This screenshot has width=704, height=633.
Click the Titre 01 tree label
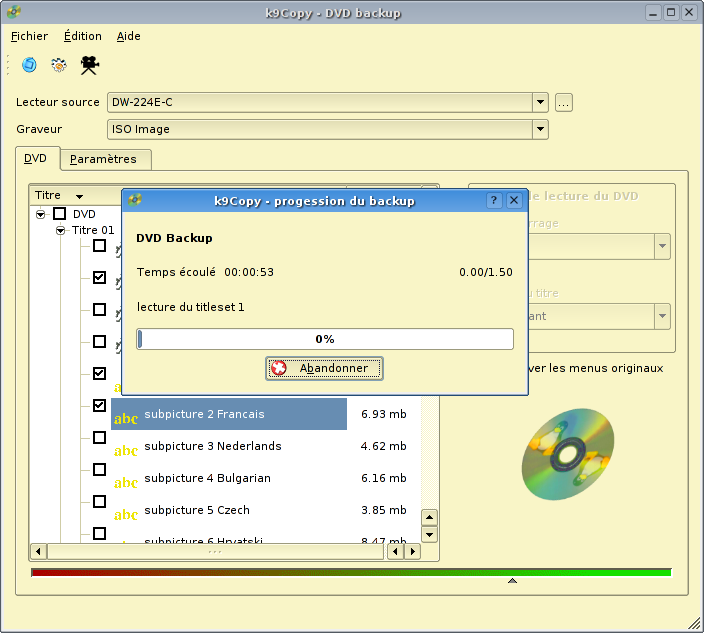[x=93, y=230]
